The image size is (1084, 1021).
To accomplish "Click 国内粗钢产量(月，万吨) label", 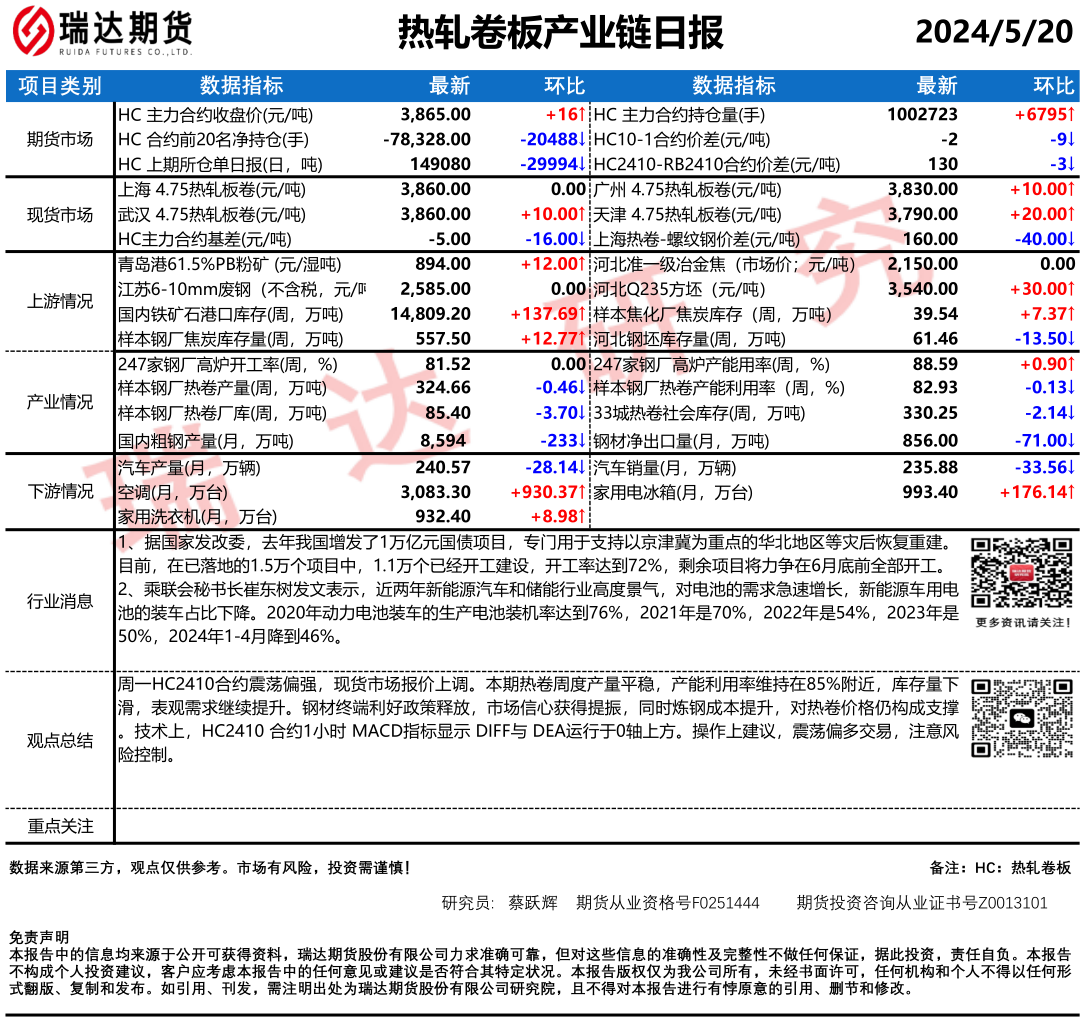I will pyautogui.click(x=205, y=441).
